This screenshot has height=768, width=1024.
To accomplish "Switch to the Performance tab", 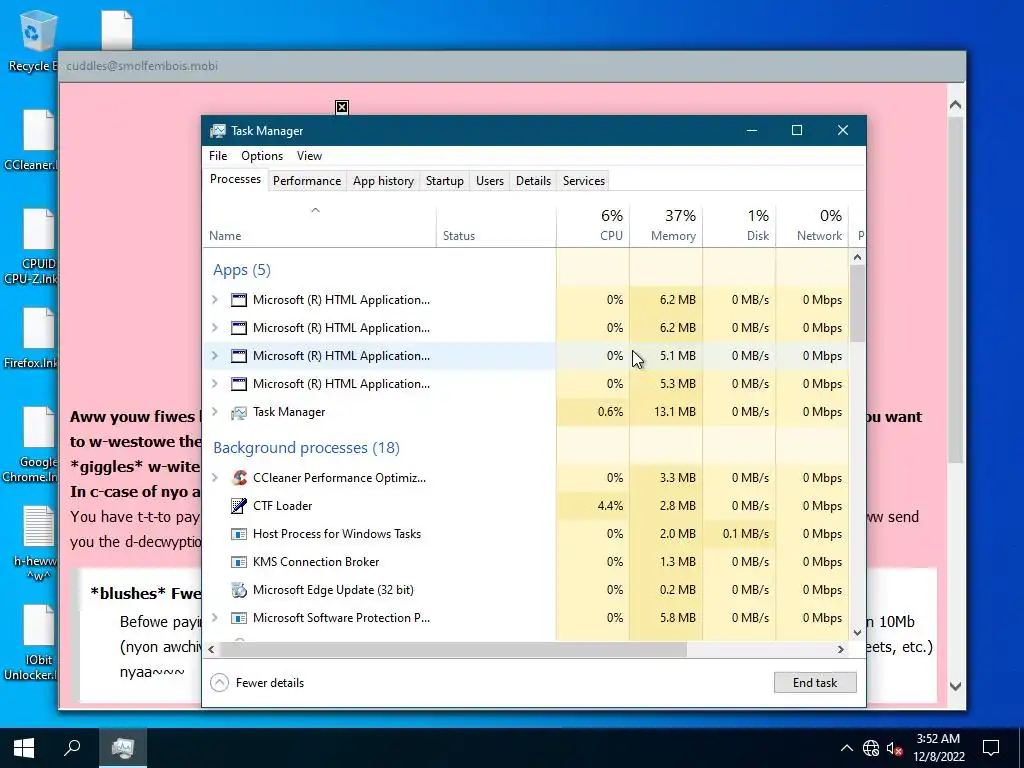I will click(307, 181).
